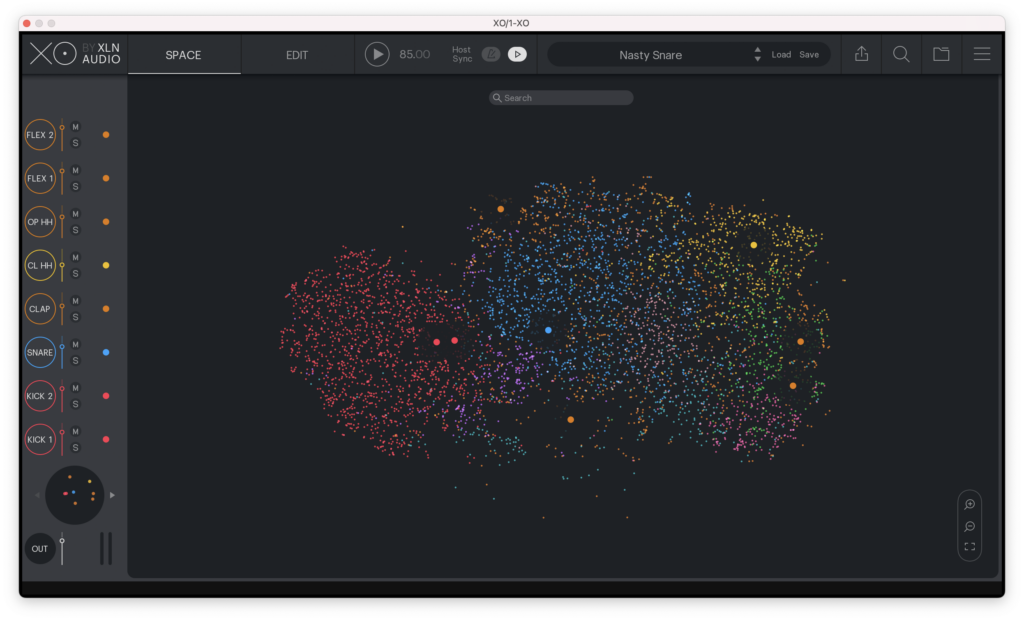Image resolution: width=1024 pixels, height=620 pixels.
Task: Click the sample Search field
Action: coord(561,98)
